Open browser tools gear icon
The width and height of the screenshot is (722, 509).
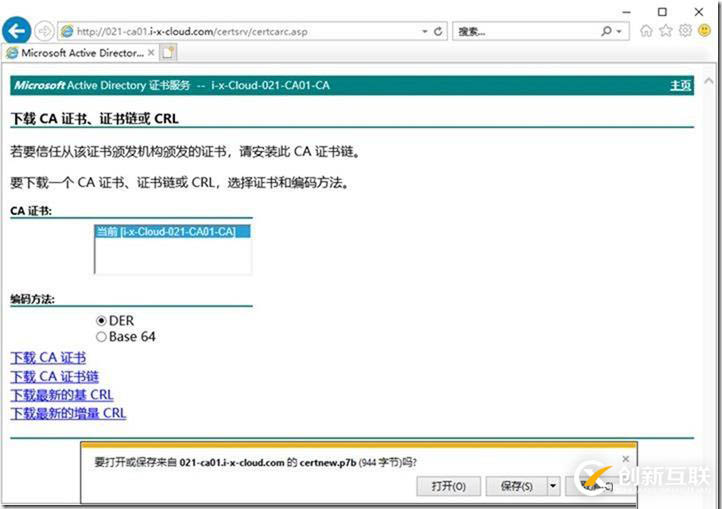click(x=685, y=31)
